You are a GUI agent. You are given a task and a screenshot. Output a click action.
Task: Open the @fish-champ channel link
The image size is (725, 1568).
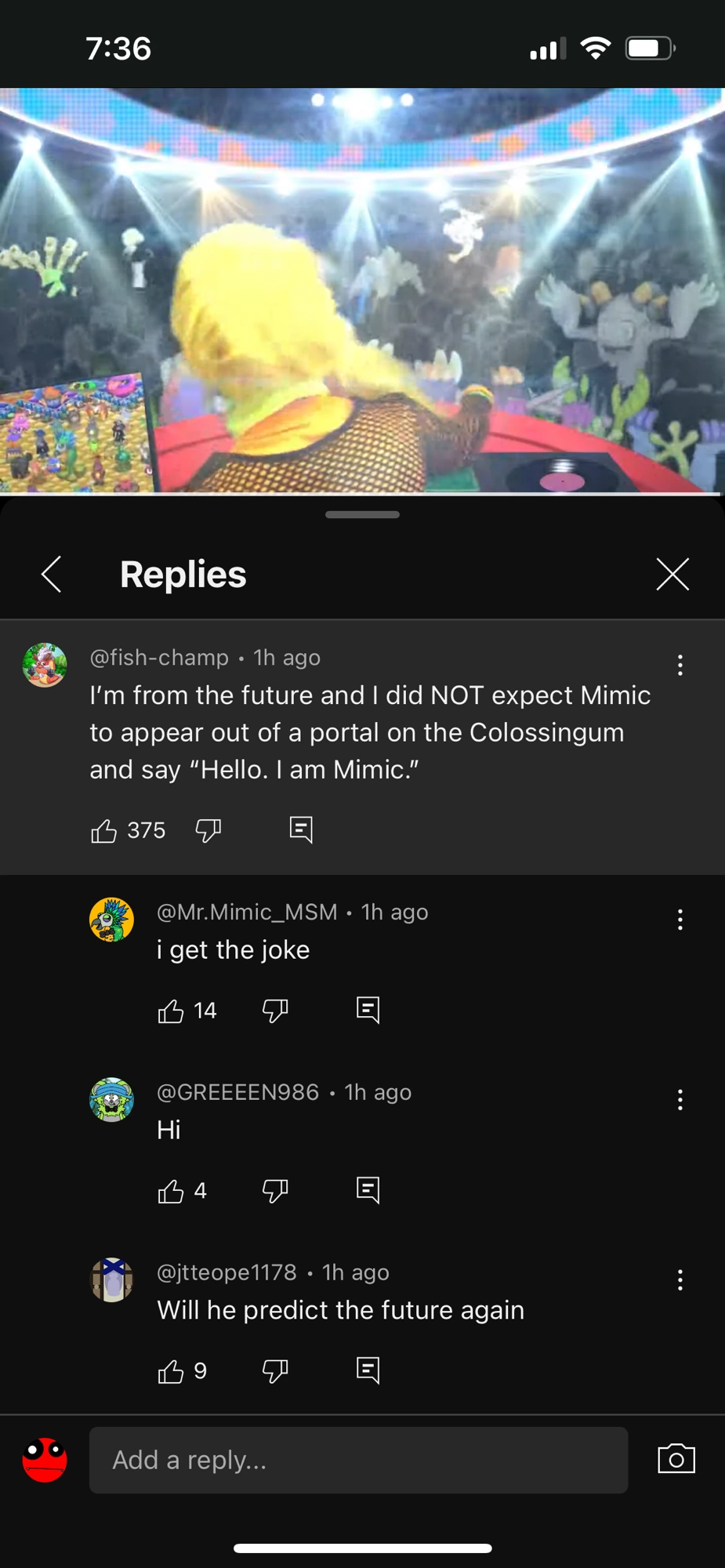[x=159, y=657]
